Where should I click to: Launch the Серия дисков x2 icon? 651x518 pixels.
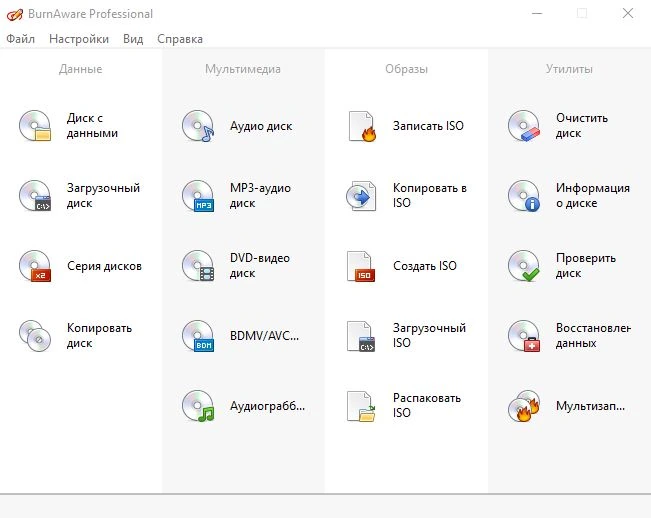tap(35, 266)
